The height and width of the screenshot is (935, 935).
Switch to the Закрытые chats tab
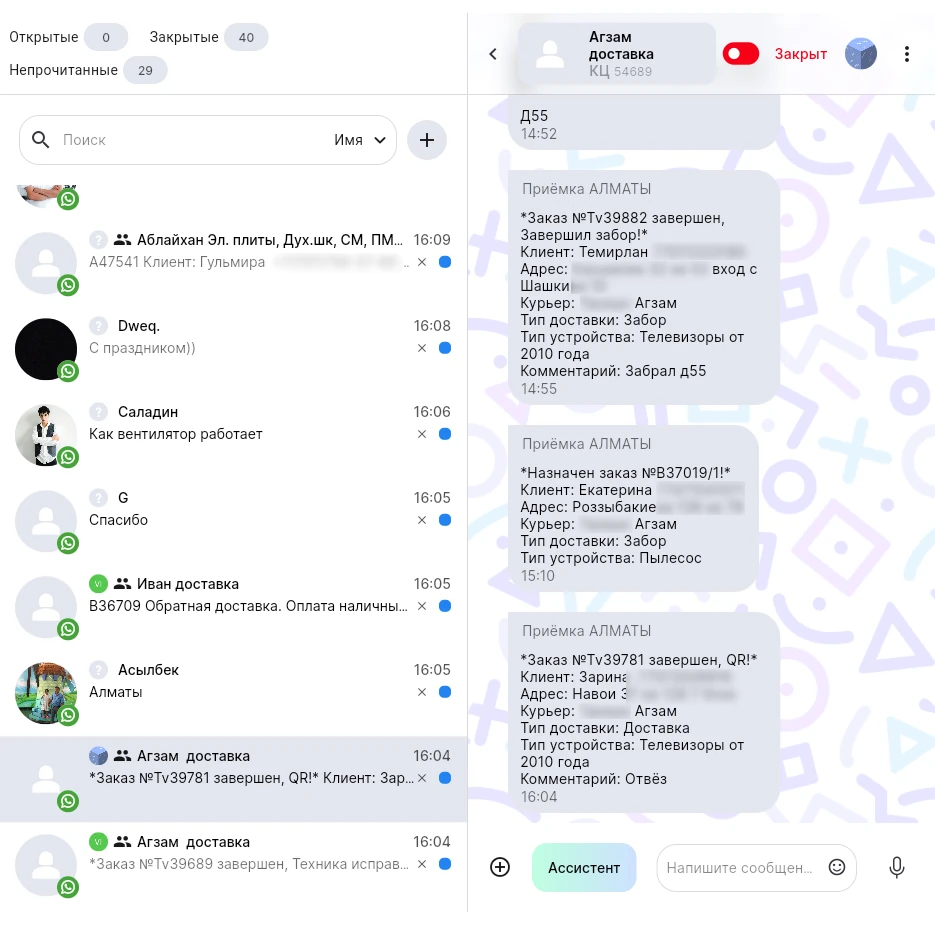point(208,38)
